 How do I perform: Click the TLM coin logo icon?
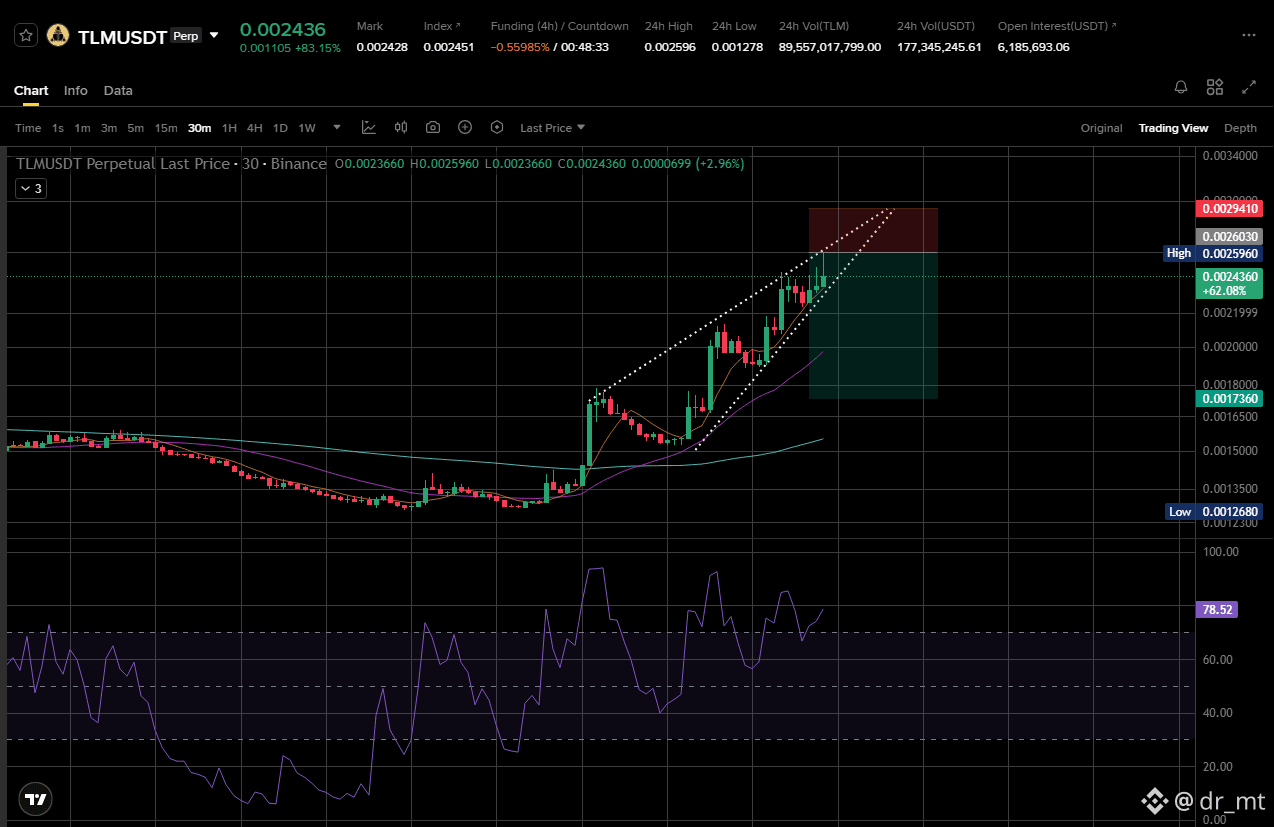click(x=58, y=35)
